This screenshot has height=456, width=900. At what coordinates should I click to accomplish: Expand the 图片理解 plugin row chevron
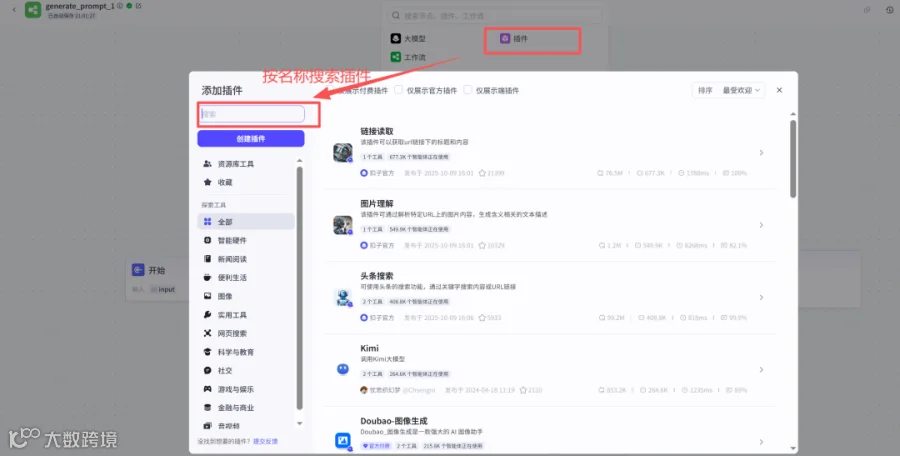pos(761,225)
